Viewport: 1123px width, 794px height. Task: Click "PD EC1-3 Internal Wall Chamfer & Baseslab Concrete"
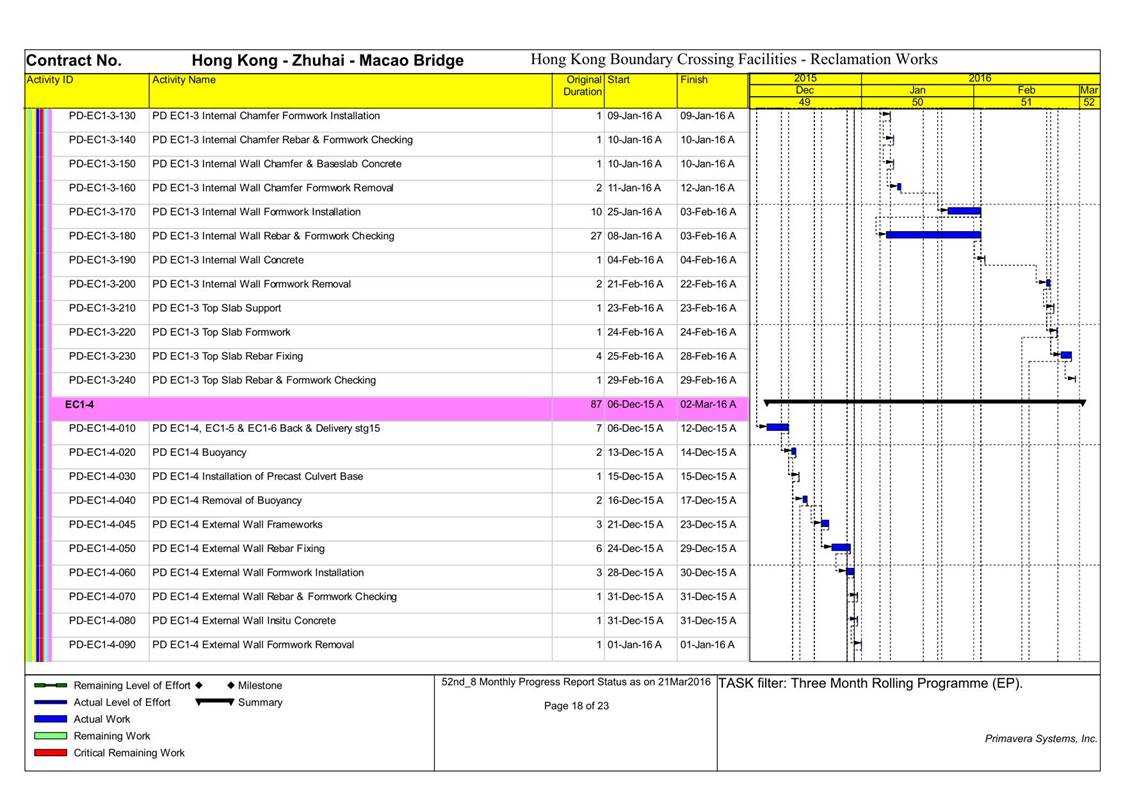(276, 164)
